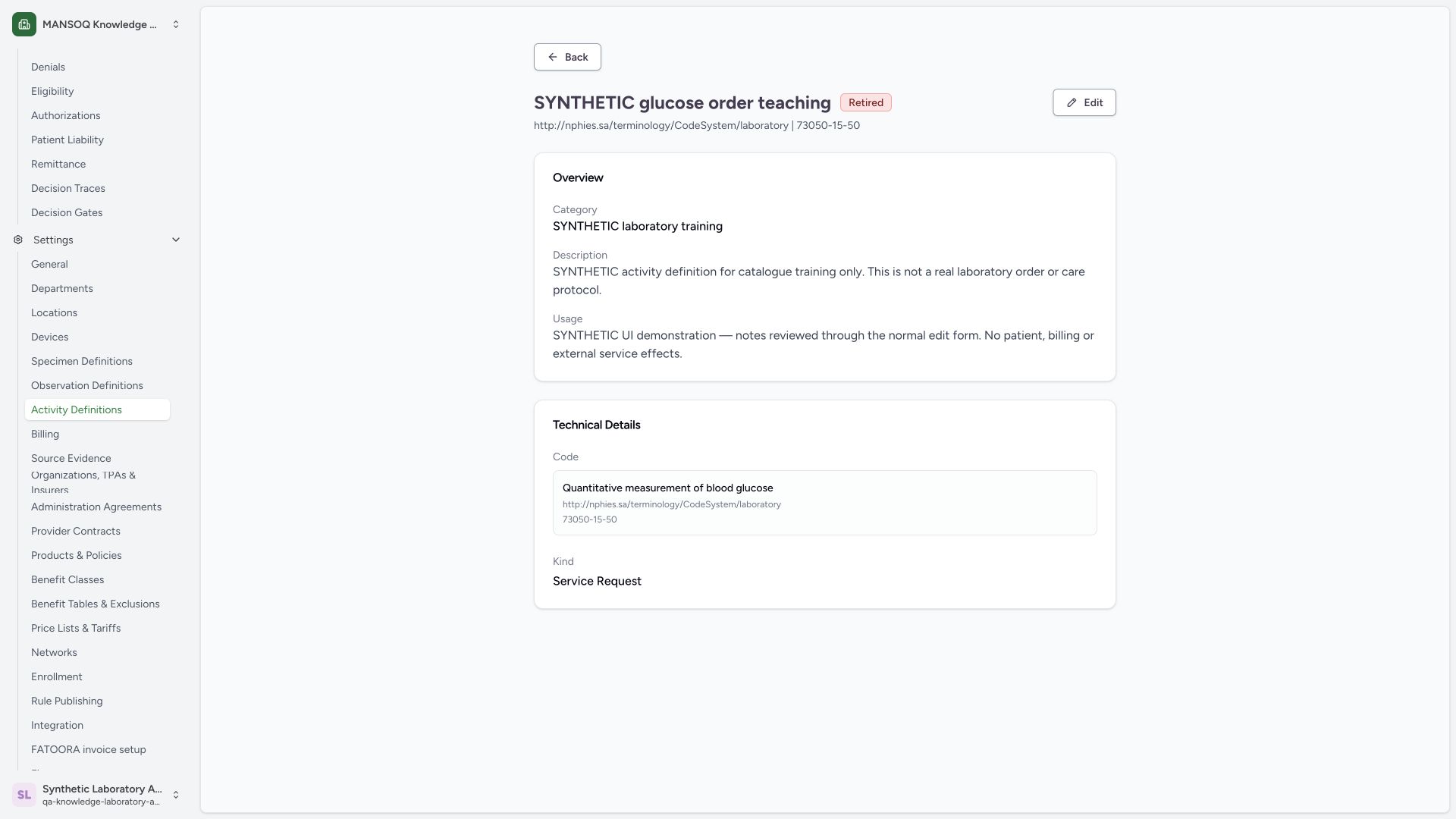Image resolution: width=1456 pixels, height=819 pixels.
Task: Click the SL user avatar
Action: (x=24, y=795)
